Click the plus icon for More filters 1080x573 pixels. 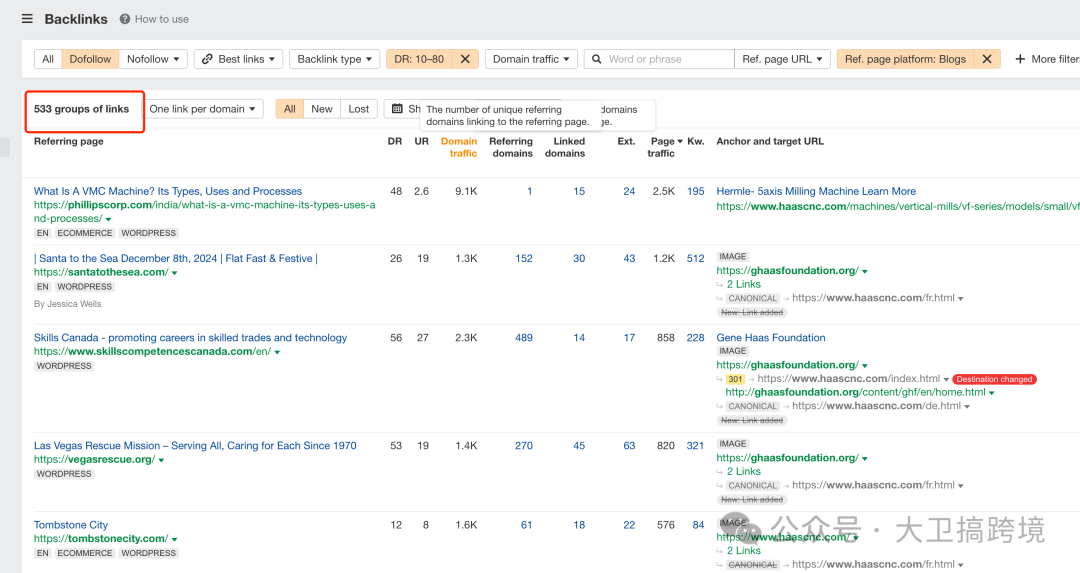point(1020,59)
